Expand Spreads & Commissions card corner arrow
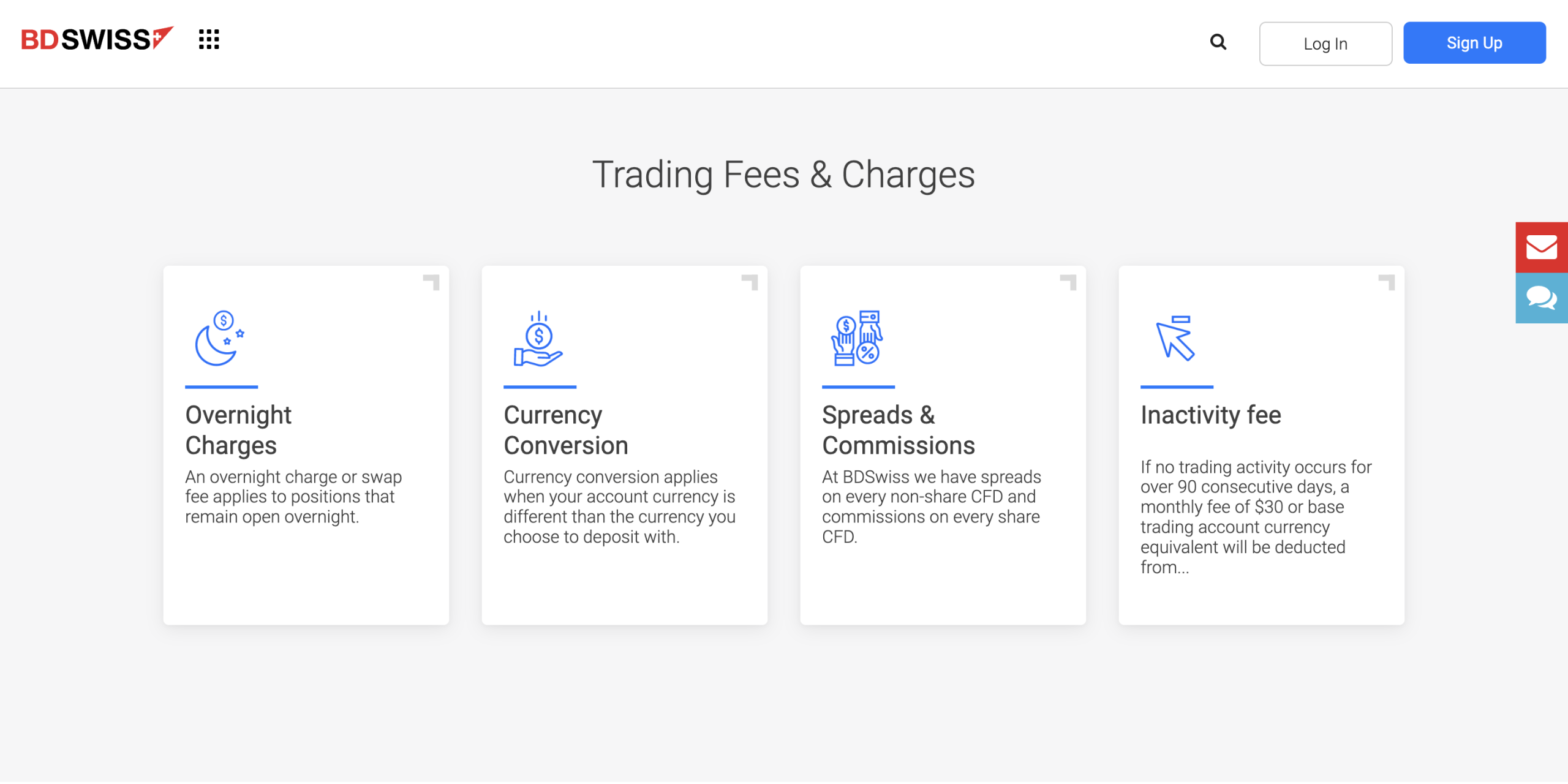 point(1069,282)
